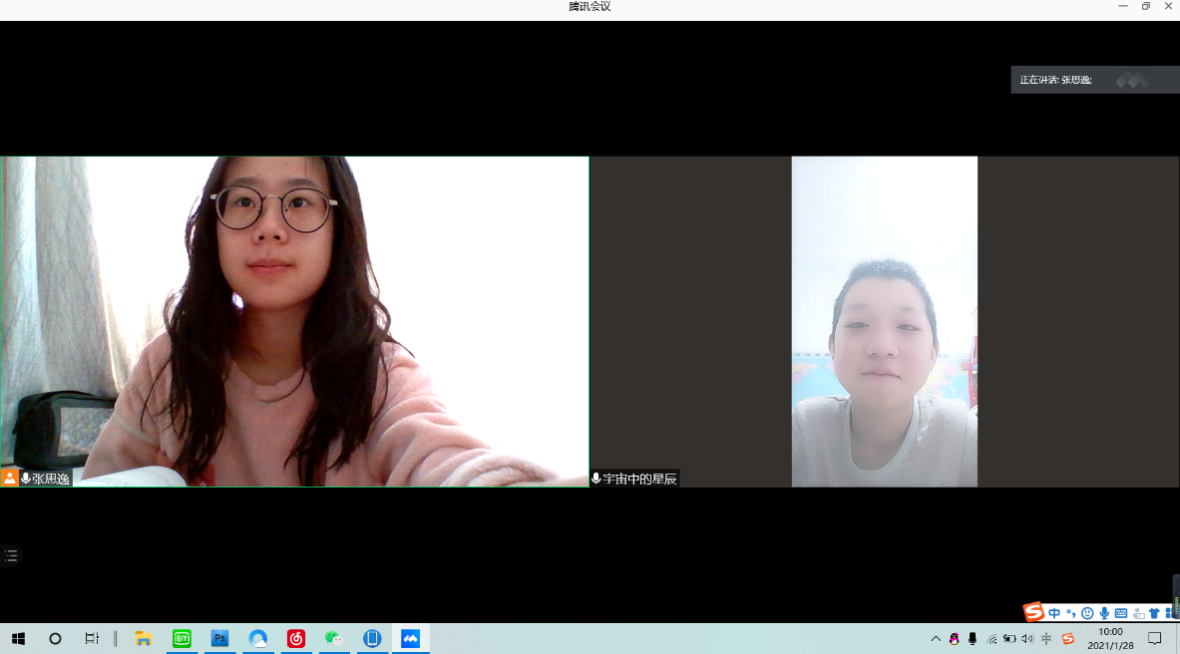Open the list menu icon at left edge
Screen dimensions: 1180x654
[11, 556]
